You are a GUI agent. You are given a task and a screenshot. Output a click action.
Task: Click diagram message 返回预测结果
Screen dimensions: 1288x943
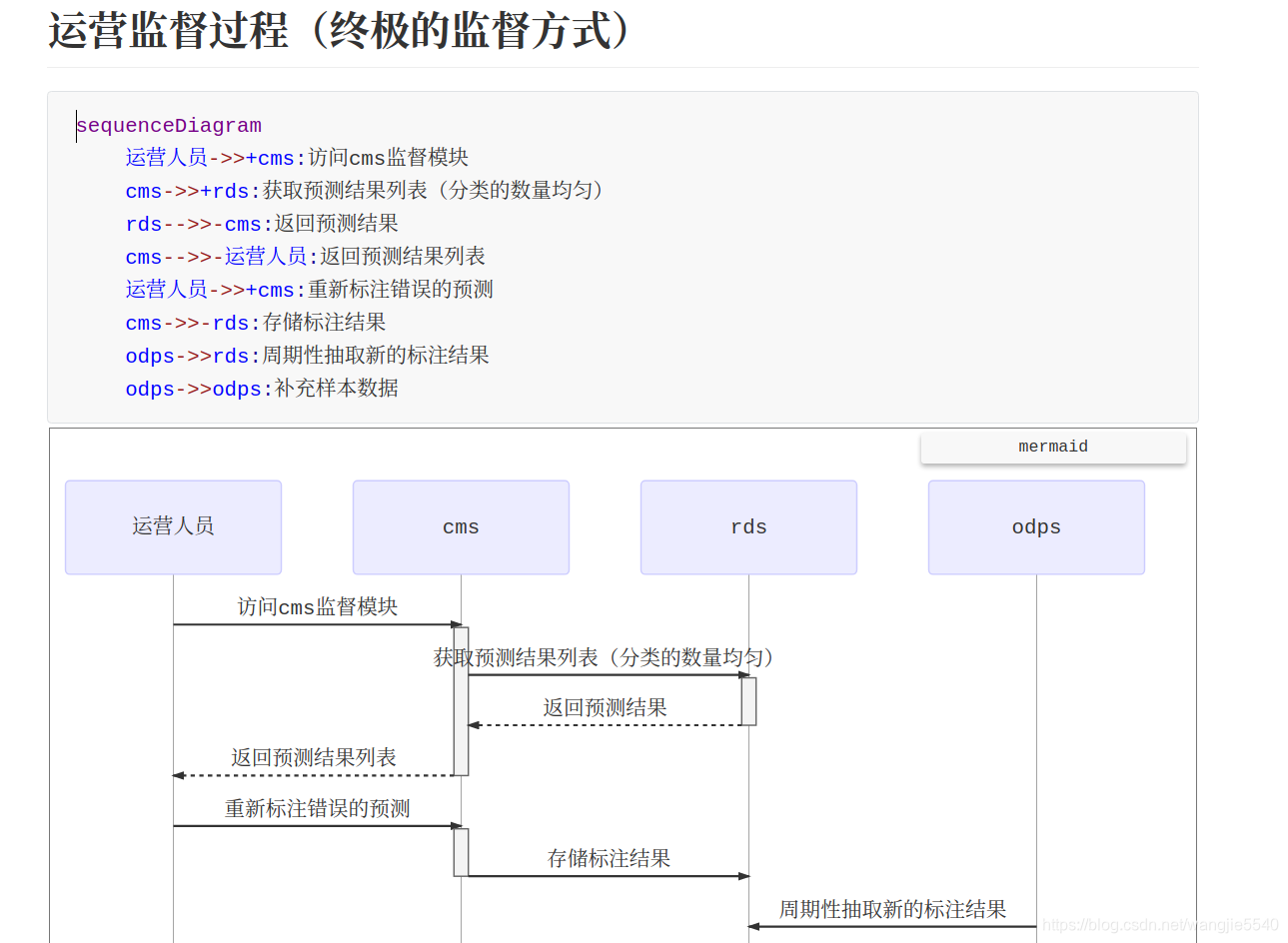click(x=605, y=708)
